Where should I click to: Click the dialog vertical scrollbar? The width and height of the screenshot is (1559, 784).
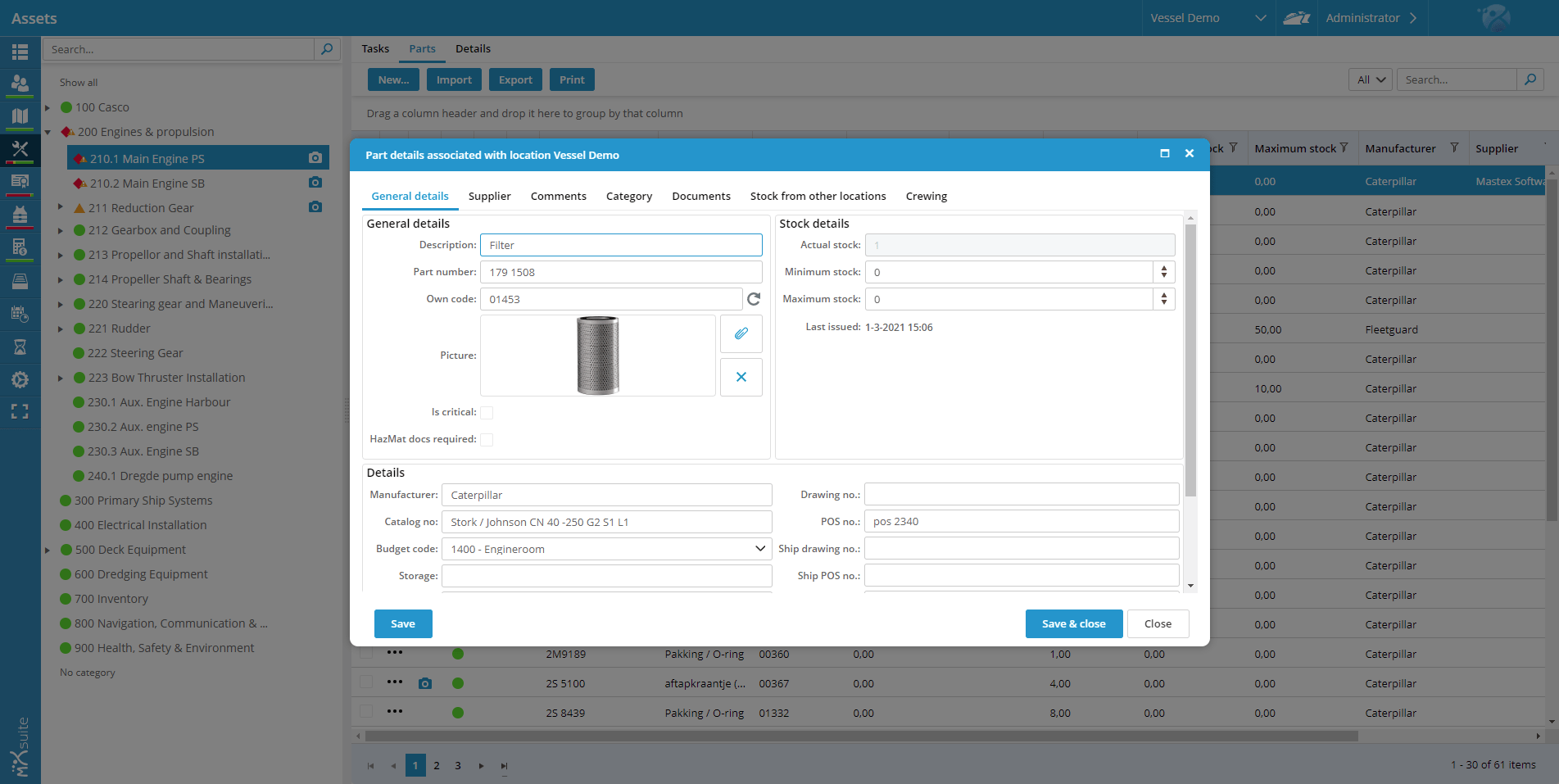coord(1190,360)
